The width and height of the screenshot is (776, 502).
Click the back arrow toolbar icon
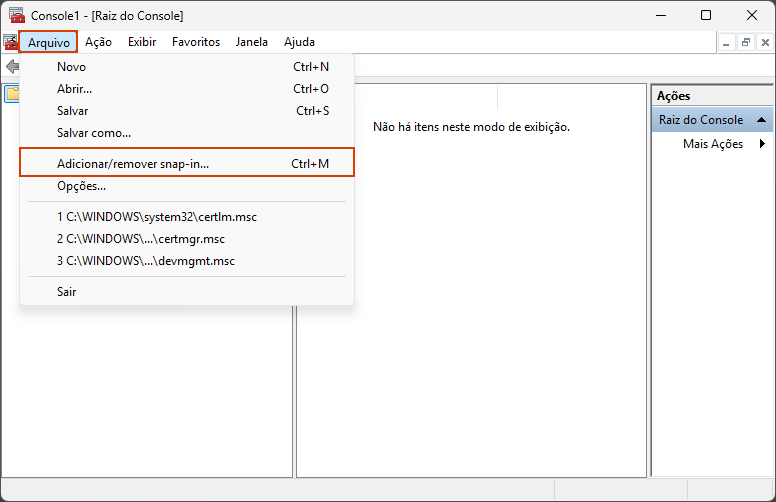(11, 67)
